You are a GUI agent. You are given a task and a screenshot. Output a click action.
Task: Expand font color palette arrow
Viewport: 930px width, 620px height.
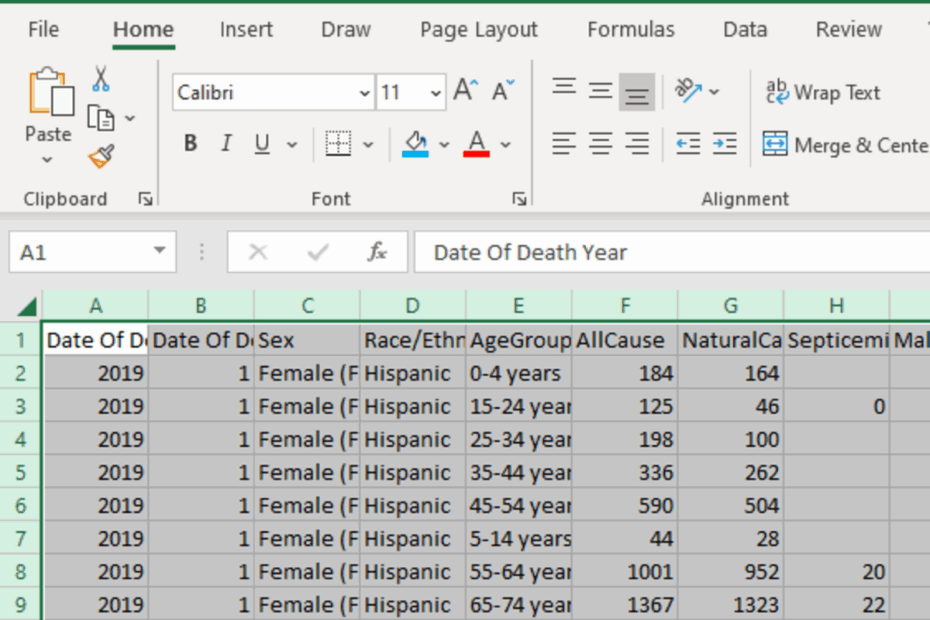click(x=505, y=144)
